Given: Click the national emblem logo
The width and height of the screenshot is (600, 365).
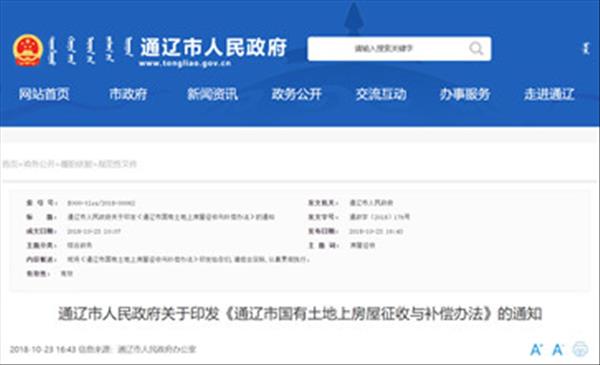Looking at the screenshot, I should pos(28,50).
